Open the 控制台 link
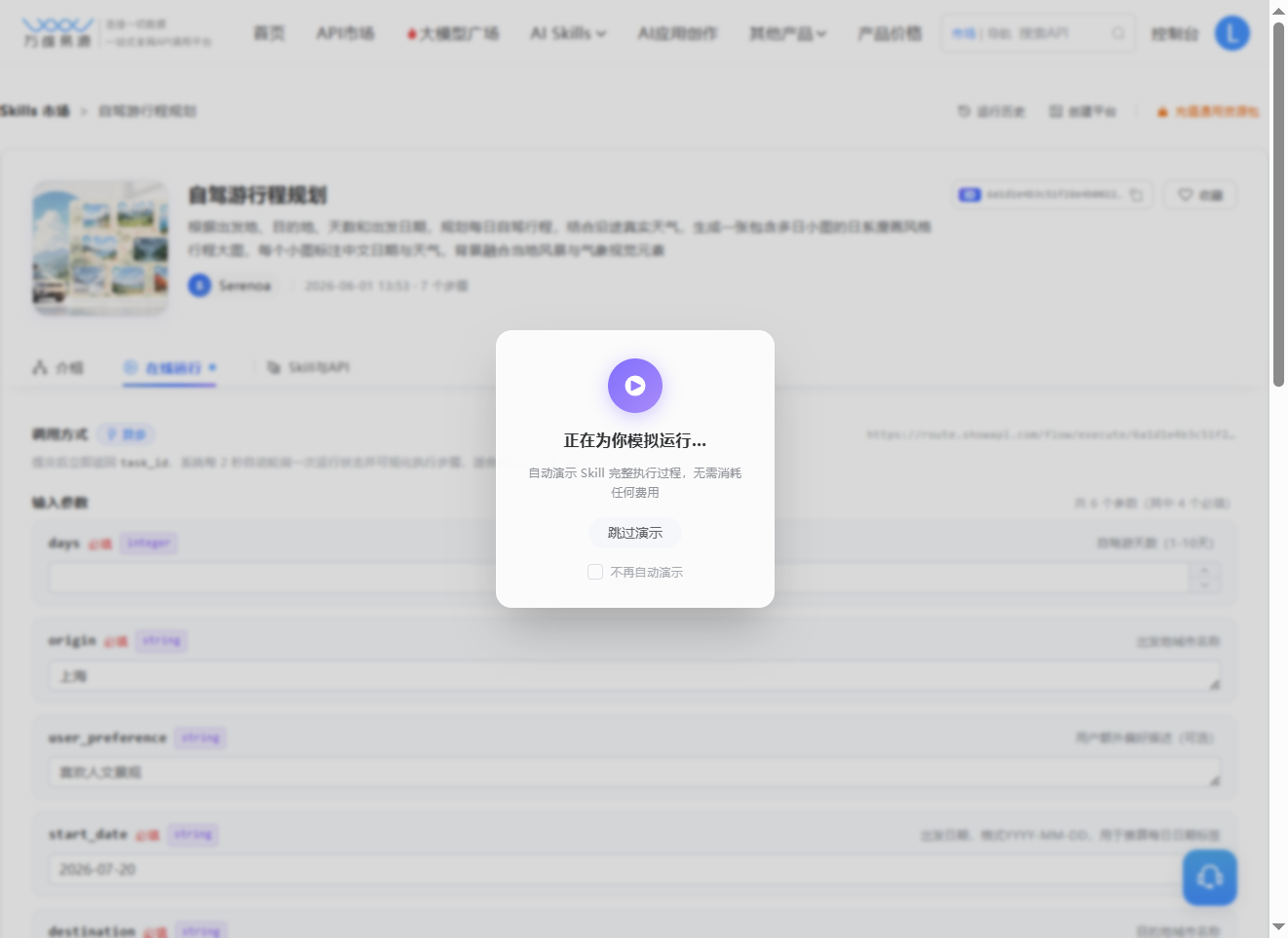1288x938 pixels. click(1174, 33)
